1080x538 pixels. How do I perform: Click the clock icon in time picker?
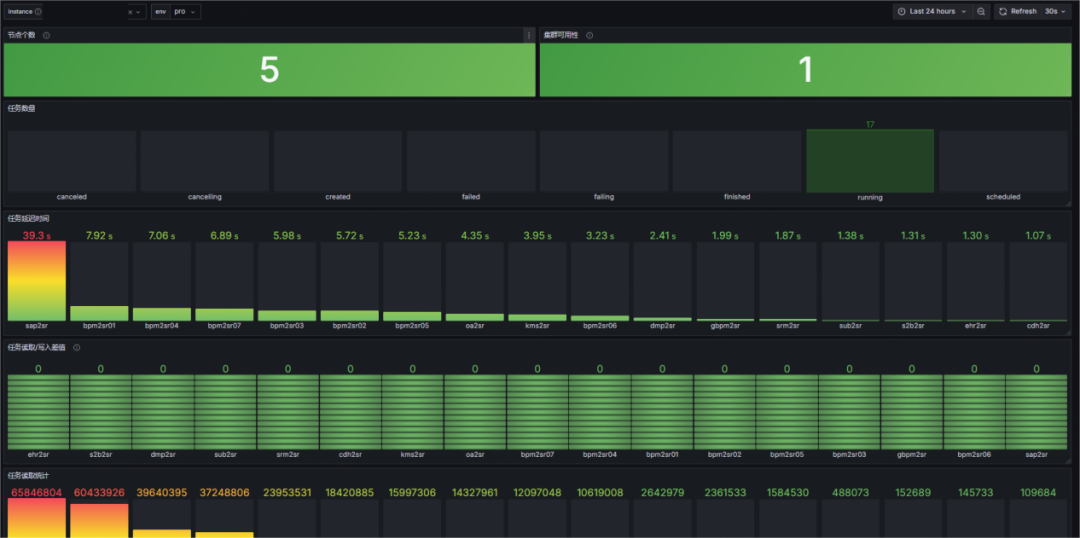[x=901, y=12]
